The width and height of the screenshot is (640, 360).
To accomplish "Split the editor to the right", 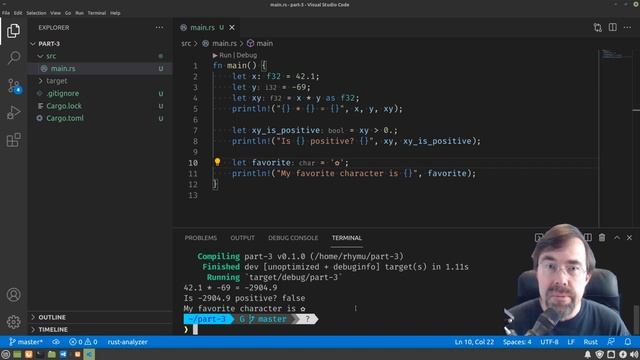I will tap(613, 27).
